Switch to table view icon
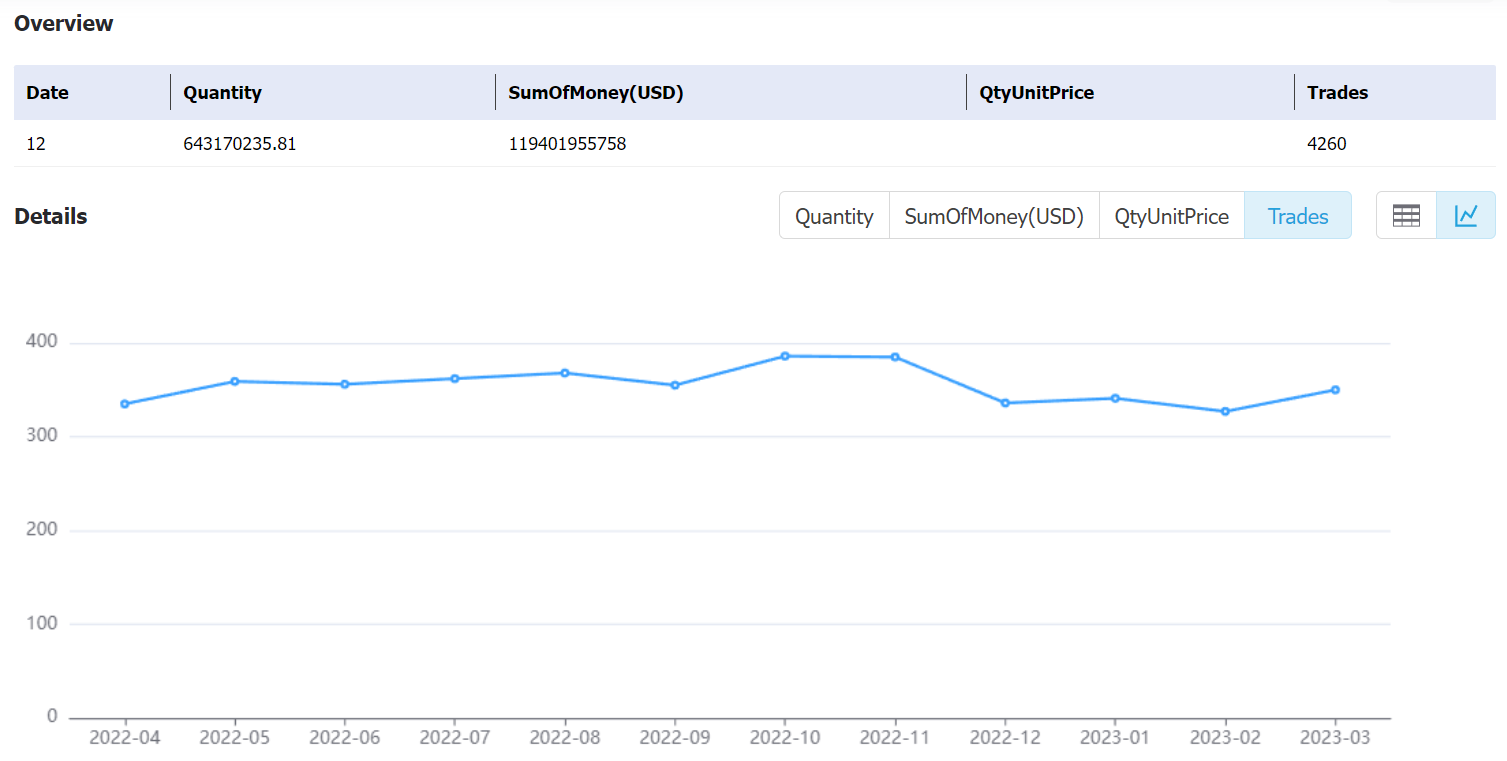Image resolution: width=1507 pixels, height=761 pixels. [x=1406, y=215]
